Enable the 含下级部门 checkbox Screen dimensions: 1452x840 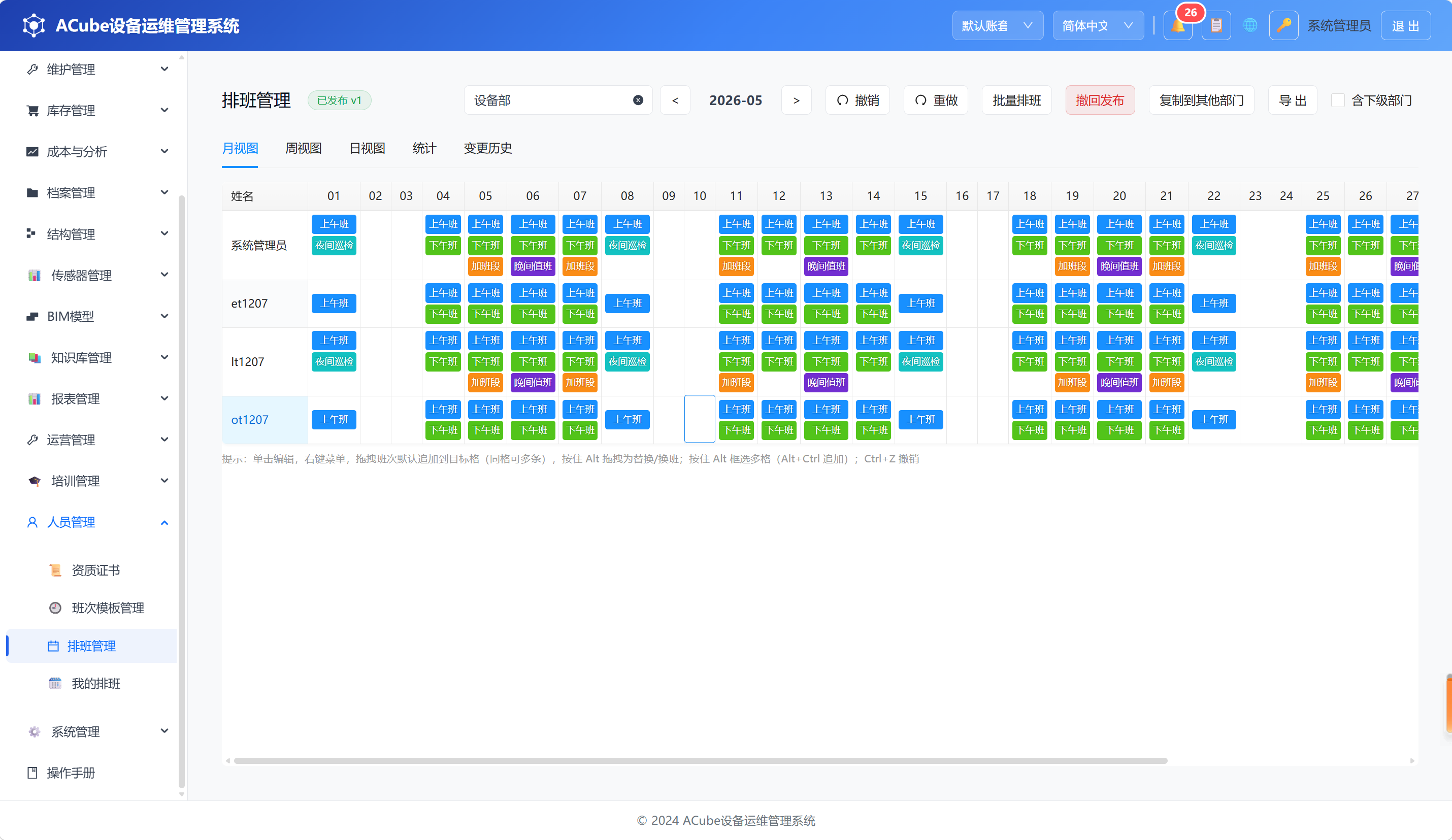click(x=1338, y=100)
